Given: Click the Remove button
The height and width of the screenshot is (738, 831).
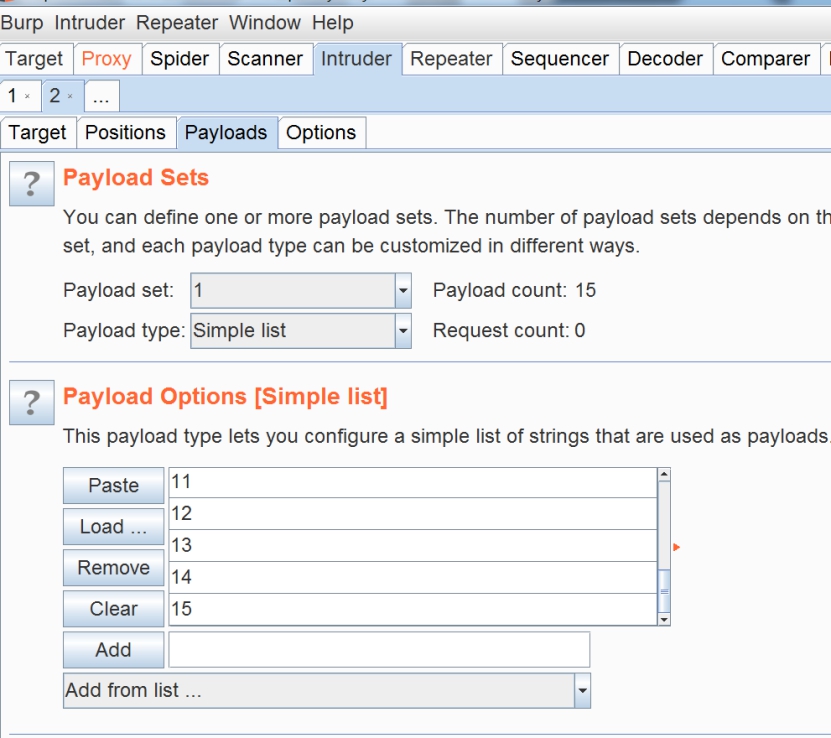Looking at the screenshot, I should click(x=113, y=567).
